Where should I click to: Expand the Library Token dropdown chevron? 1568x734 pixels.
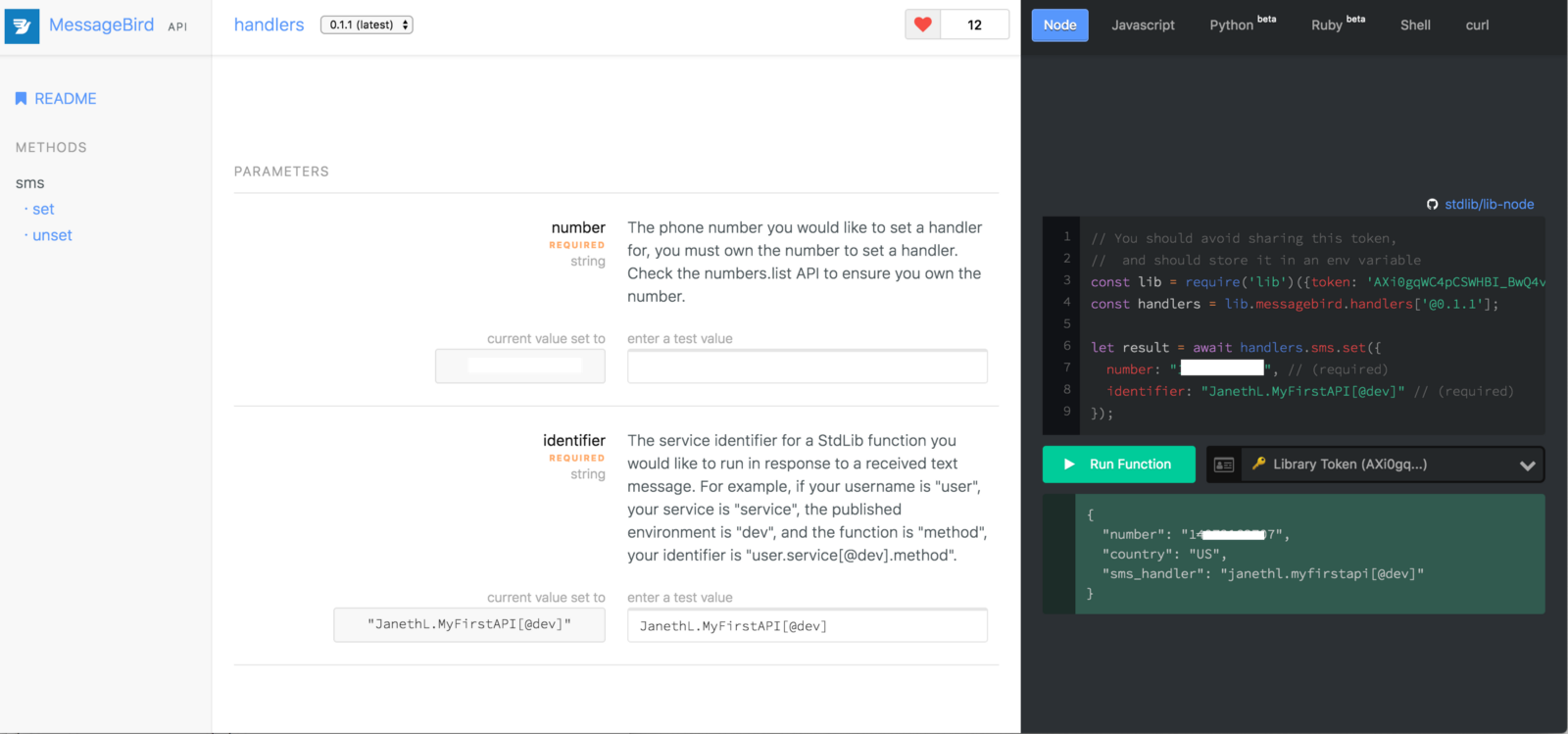(x=1527, y=465)
